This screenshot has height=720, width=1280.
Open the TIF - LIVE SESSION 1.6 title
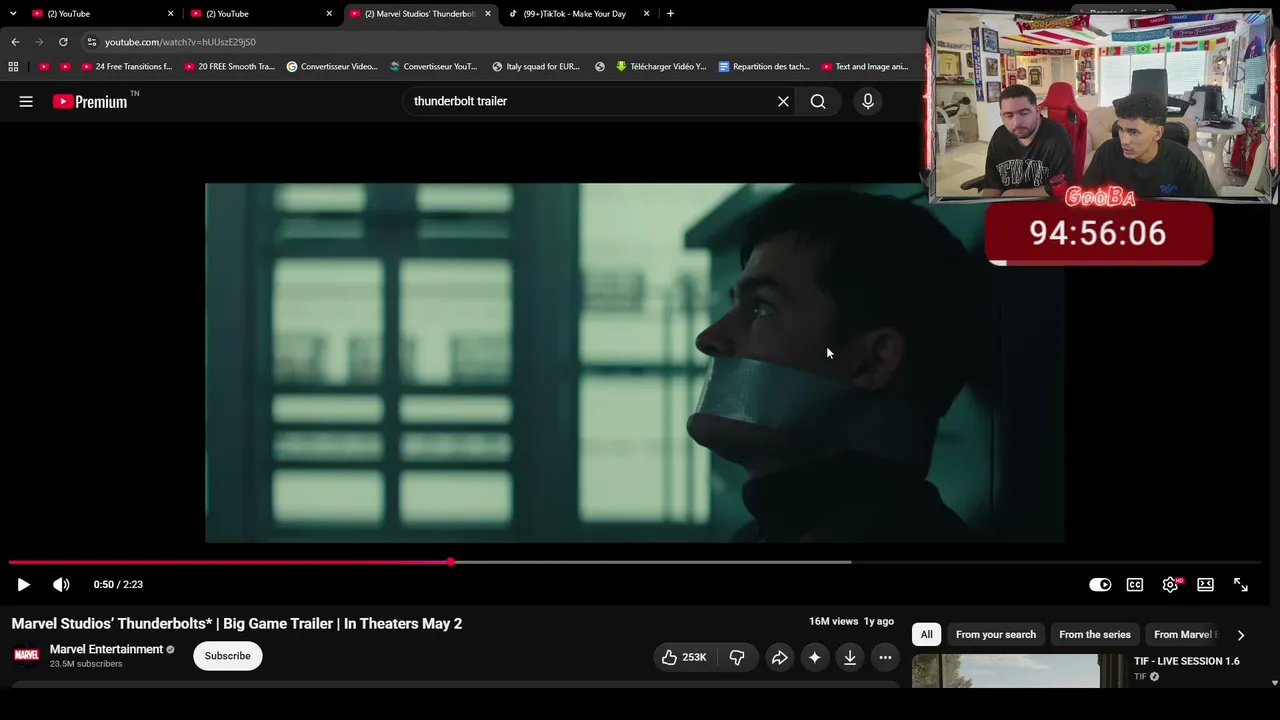[x=1186, y=661]
